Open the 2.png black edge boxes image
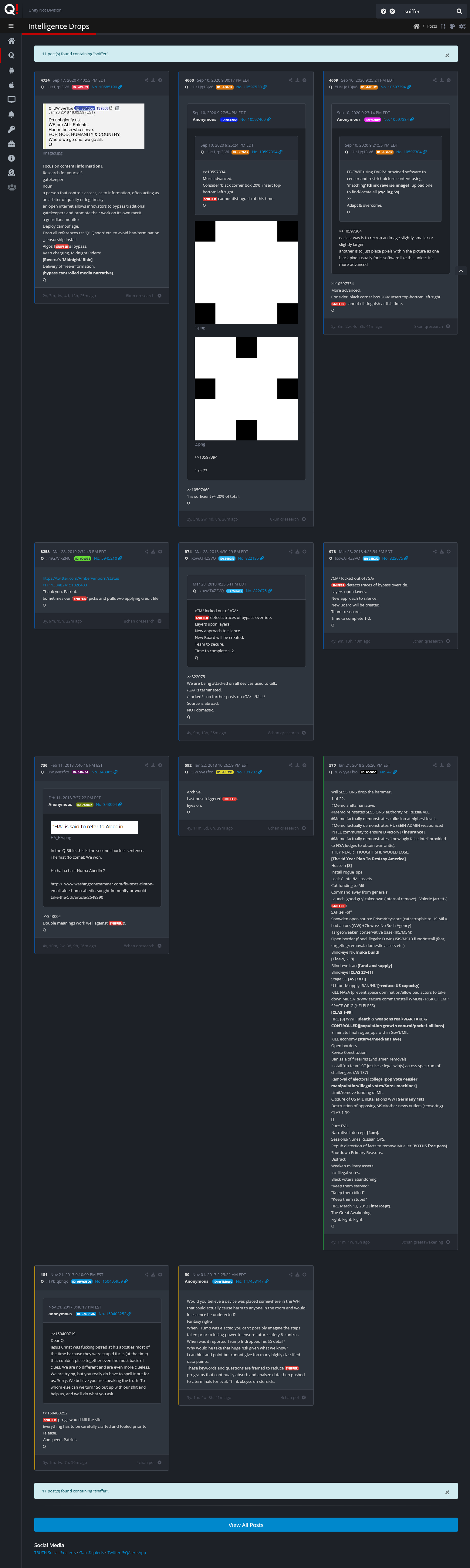 (x=246, y=388)
